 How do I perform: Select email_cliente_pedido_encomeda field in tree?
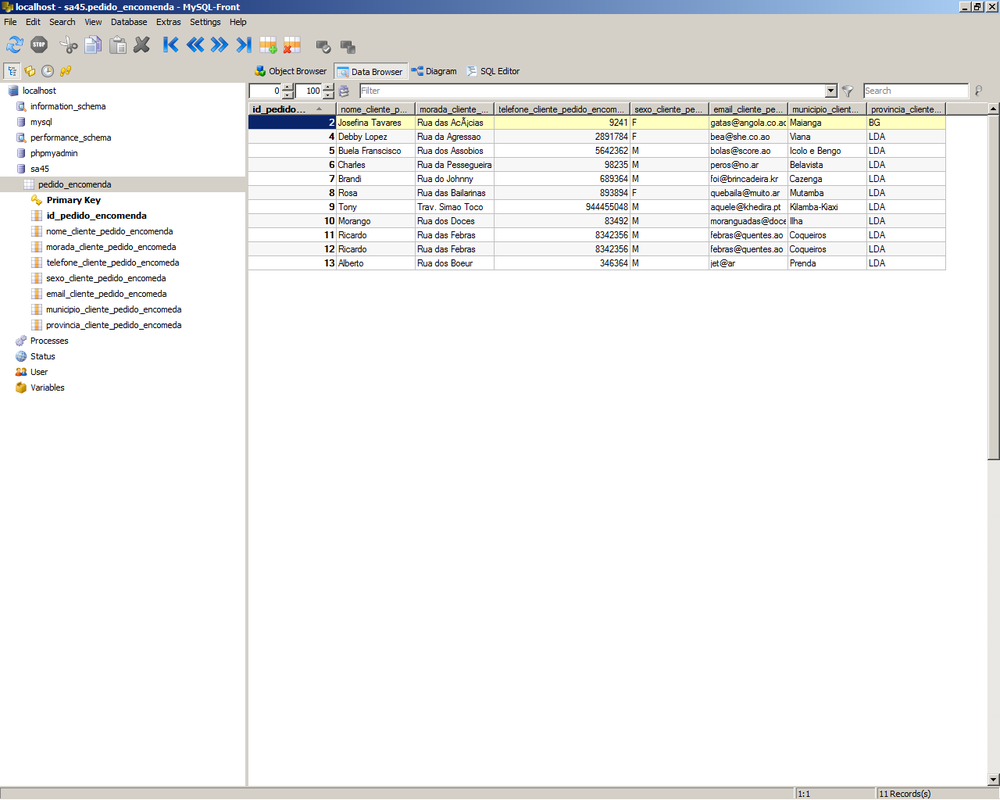pos(106,294)
